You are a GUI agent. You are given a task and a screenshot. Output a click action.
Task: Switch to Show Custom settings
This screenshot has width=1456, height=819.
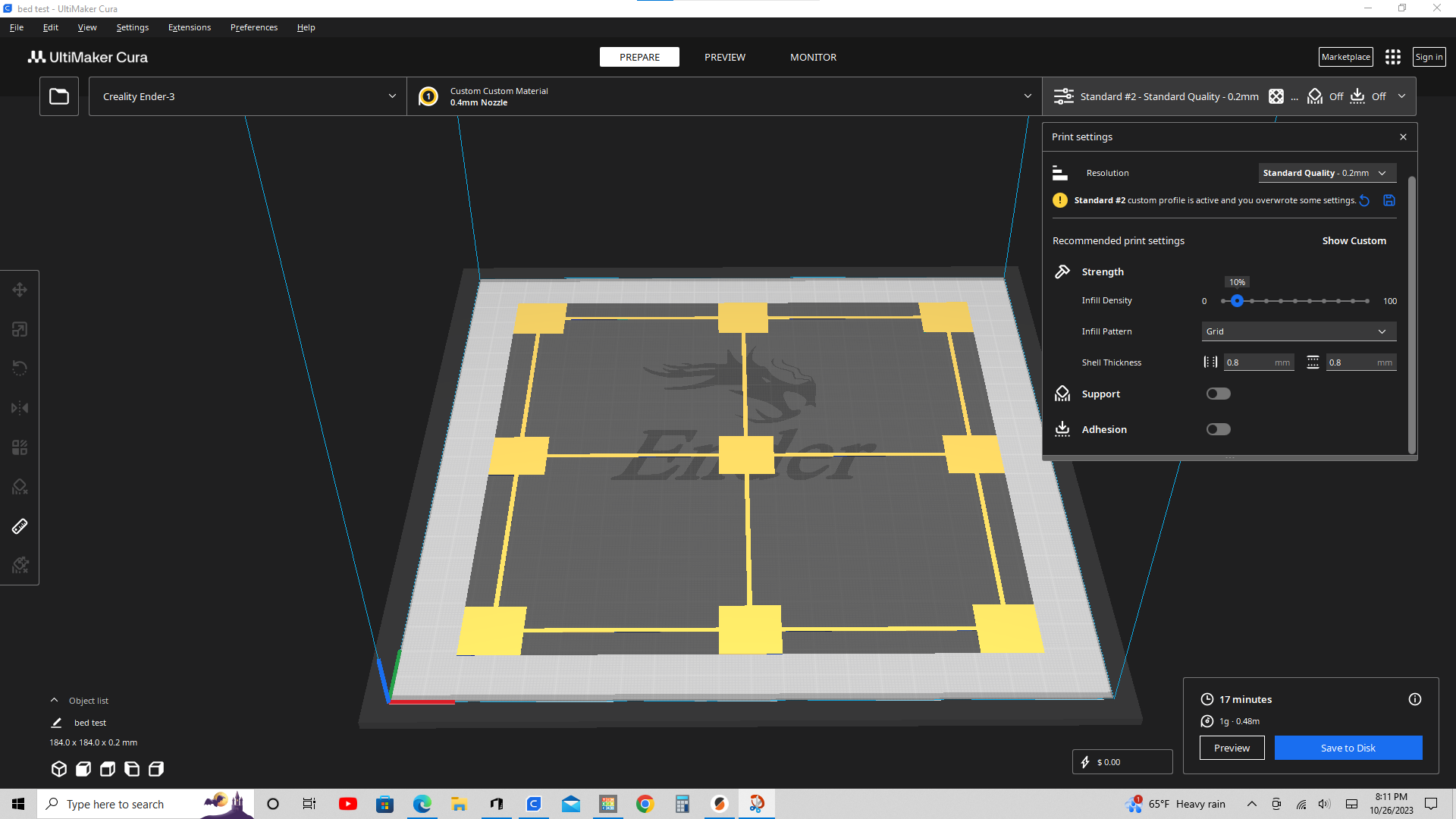point(1354,240)
